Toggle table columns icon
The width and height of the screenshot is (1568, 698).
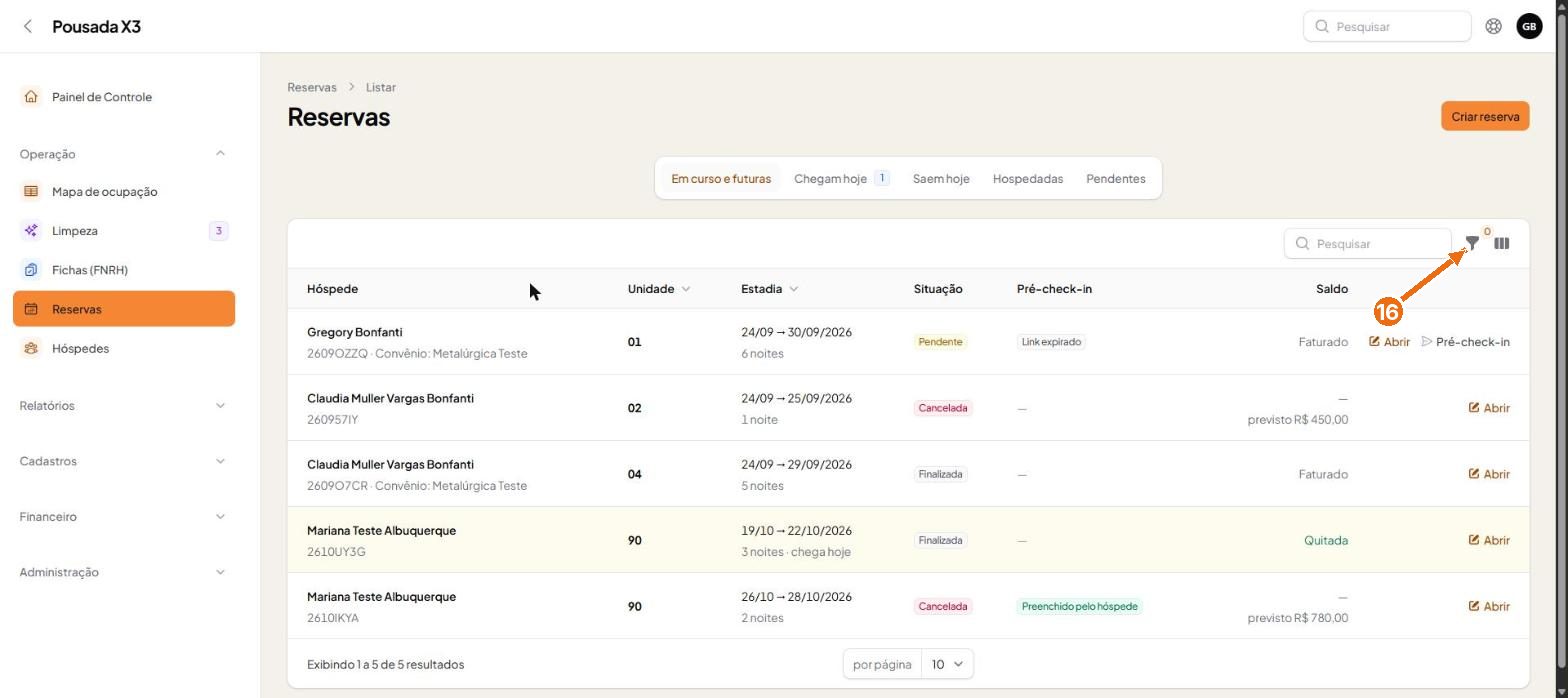tap(1501, 243)
